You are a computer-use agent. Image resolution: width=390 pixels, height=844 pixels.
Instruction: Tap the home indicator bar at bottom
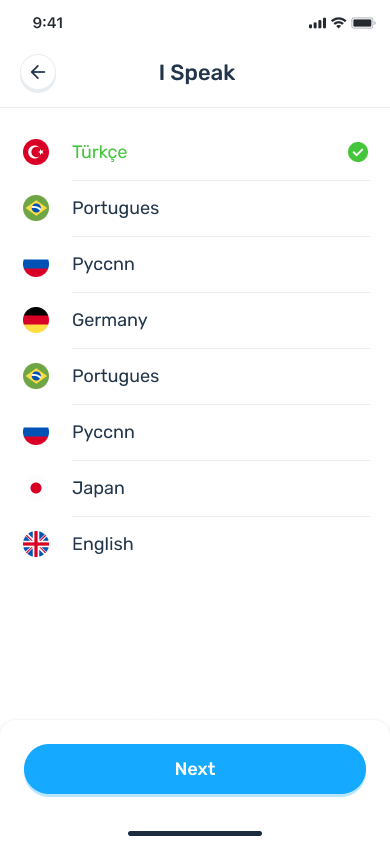click(195, 833)
